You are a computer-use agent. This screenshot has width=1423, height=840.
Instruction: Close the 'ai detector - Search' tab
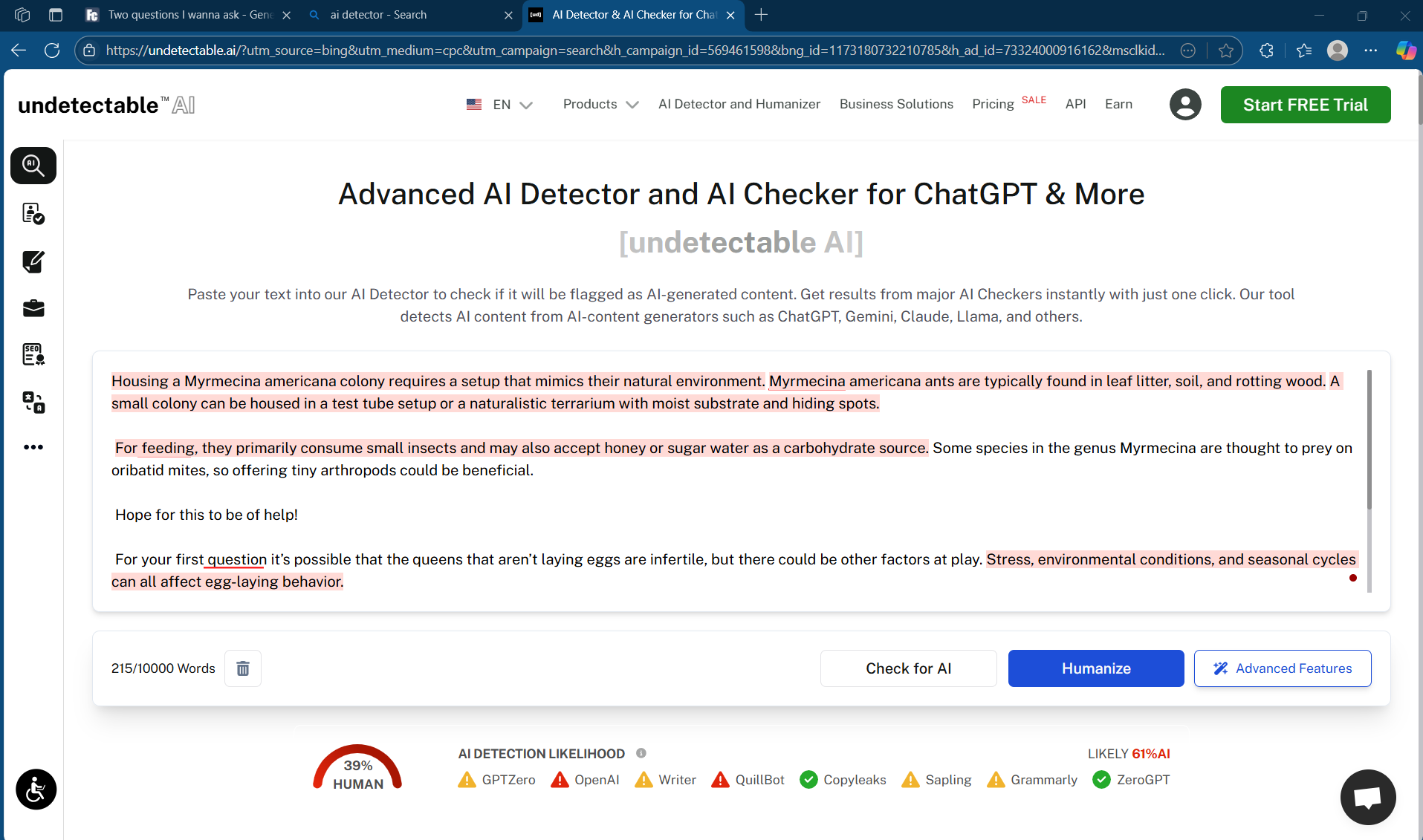coord(508,15)
